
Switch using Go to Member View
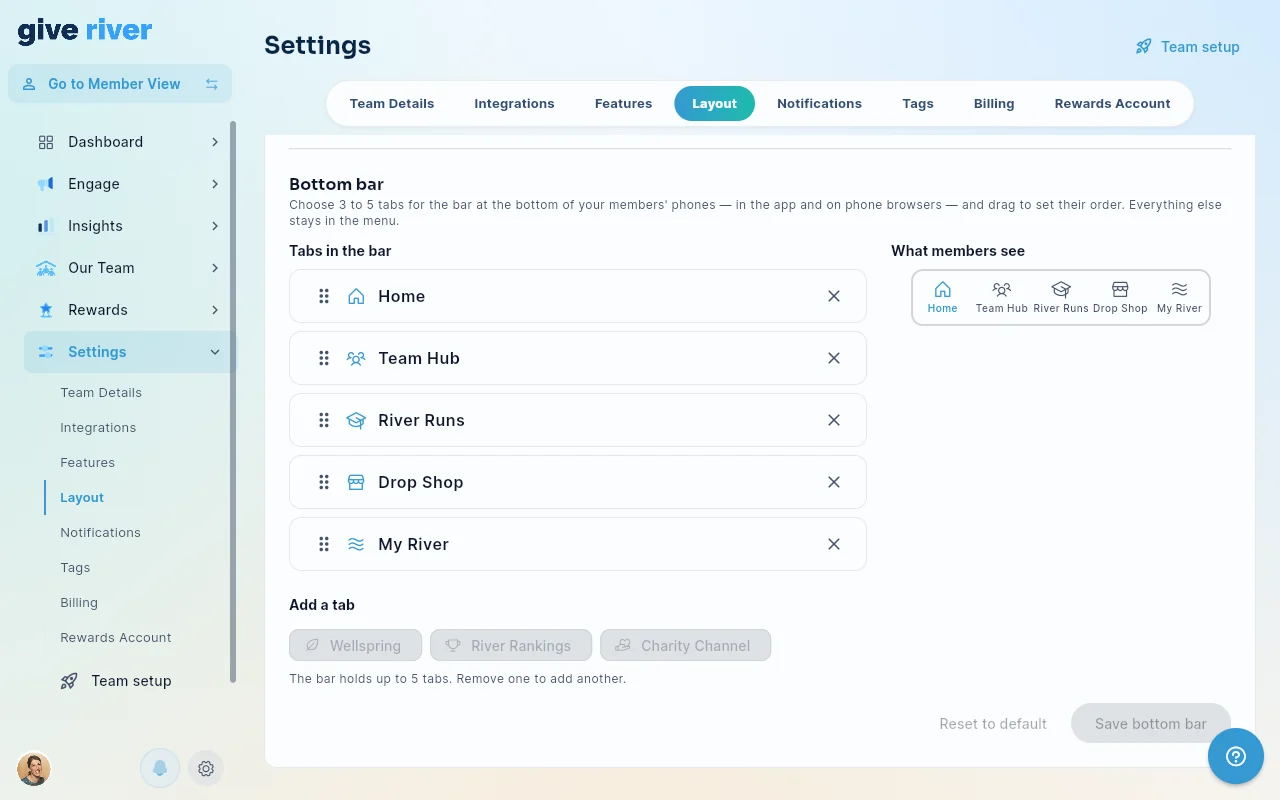(120, 84)
